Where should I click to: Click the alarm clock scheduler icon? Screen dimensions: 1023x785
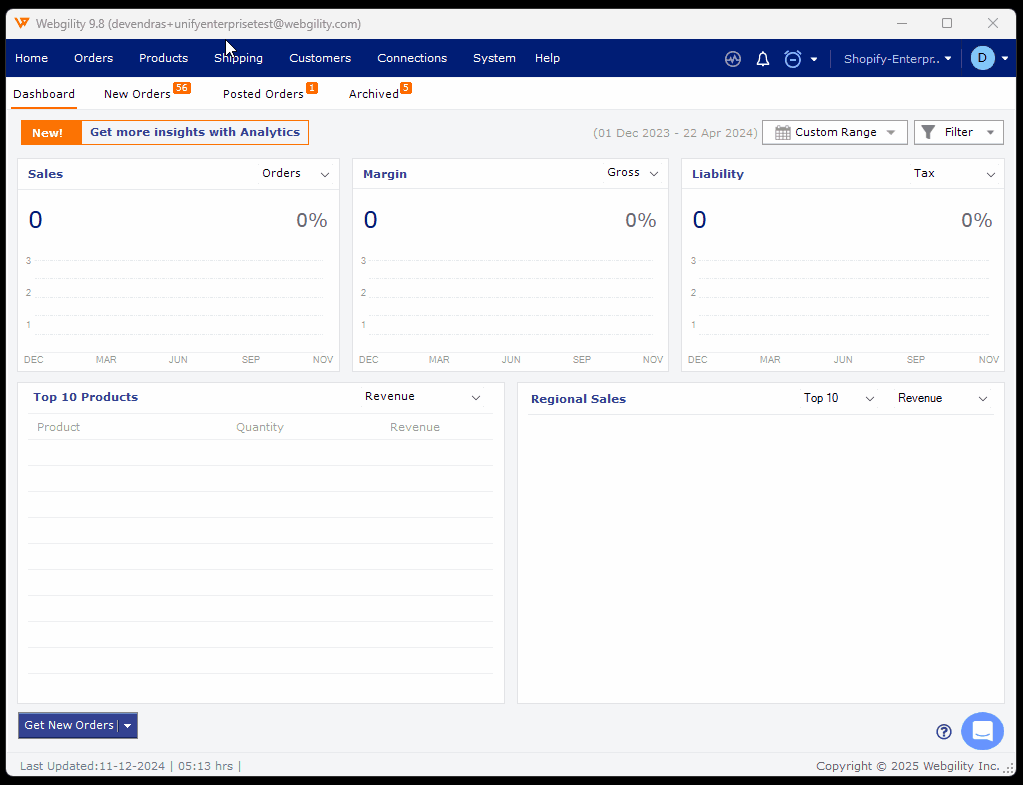[793, 59]
